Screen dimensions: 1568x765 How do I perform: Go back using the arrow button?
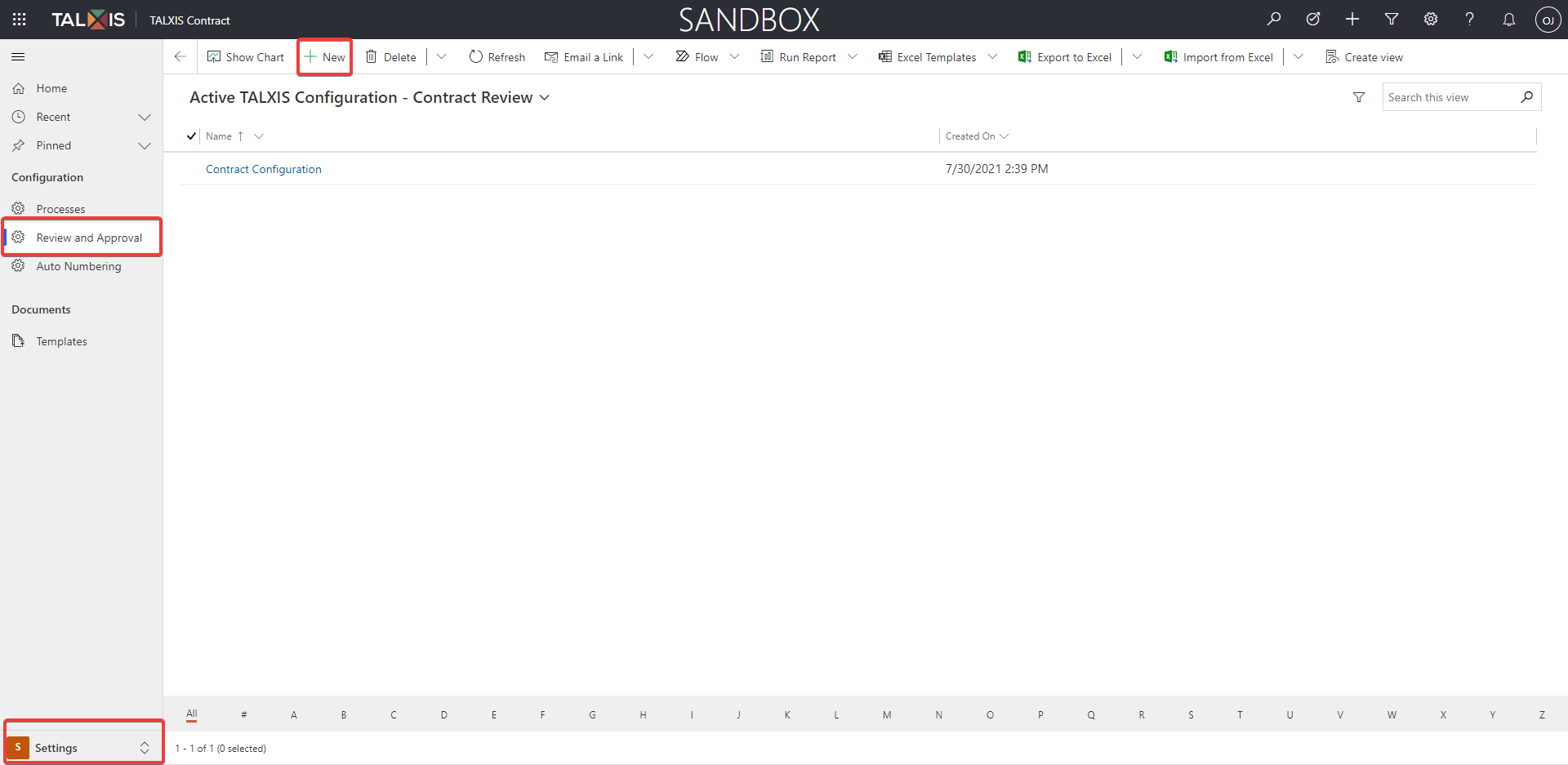pyautogui.click(x=180, y=56)
